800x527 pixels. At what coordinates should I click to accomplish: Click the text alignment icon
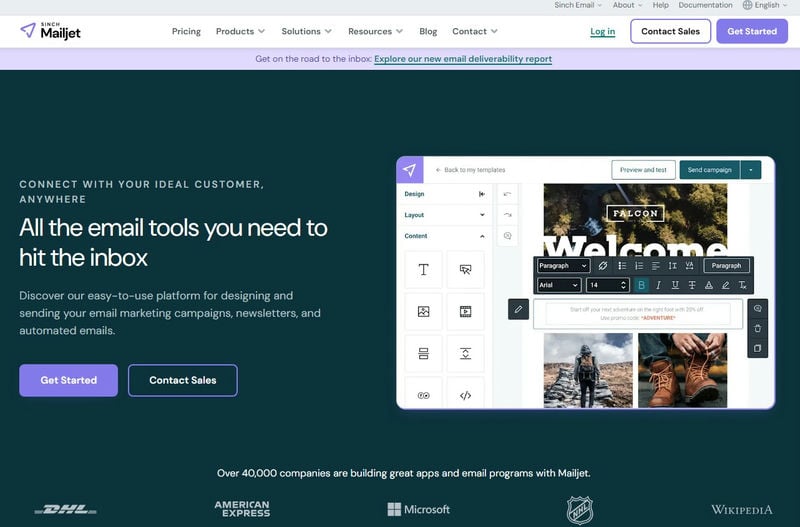pyautogui.click(x=656, y=265)
